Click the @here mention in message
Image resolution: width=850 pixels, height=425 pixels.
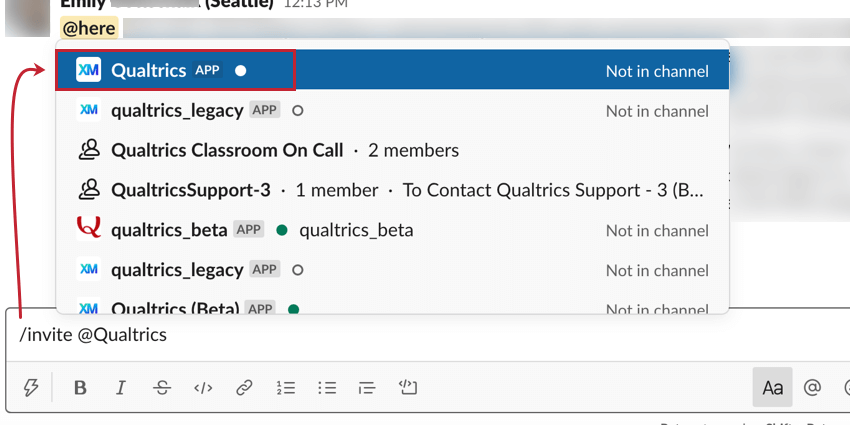point(89,28)
